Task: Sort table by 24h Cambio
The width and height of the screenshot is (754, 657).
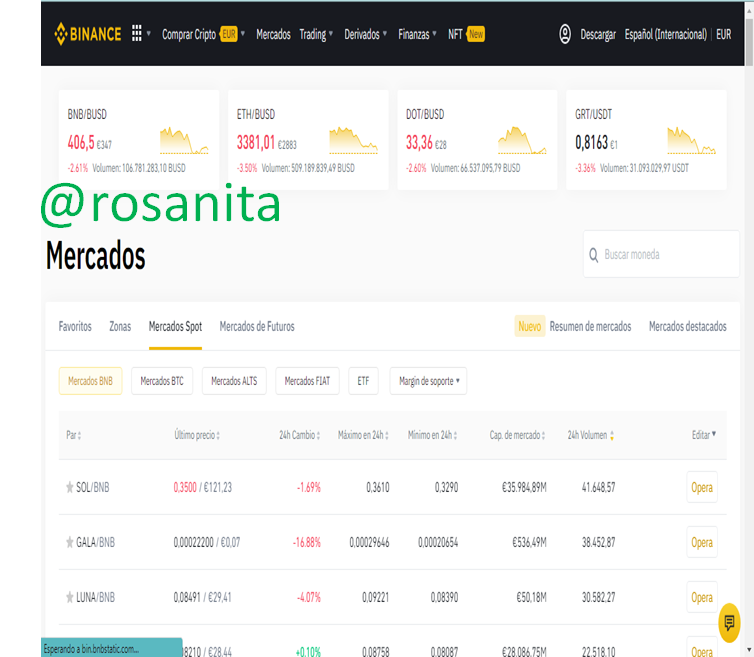Action: point(300,435)
